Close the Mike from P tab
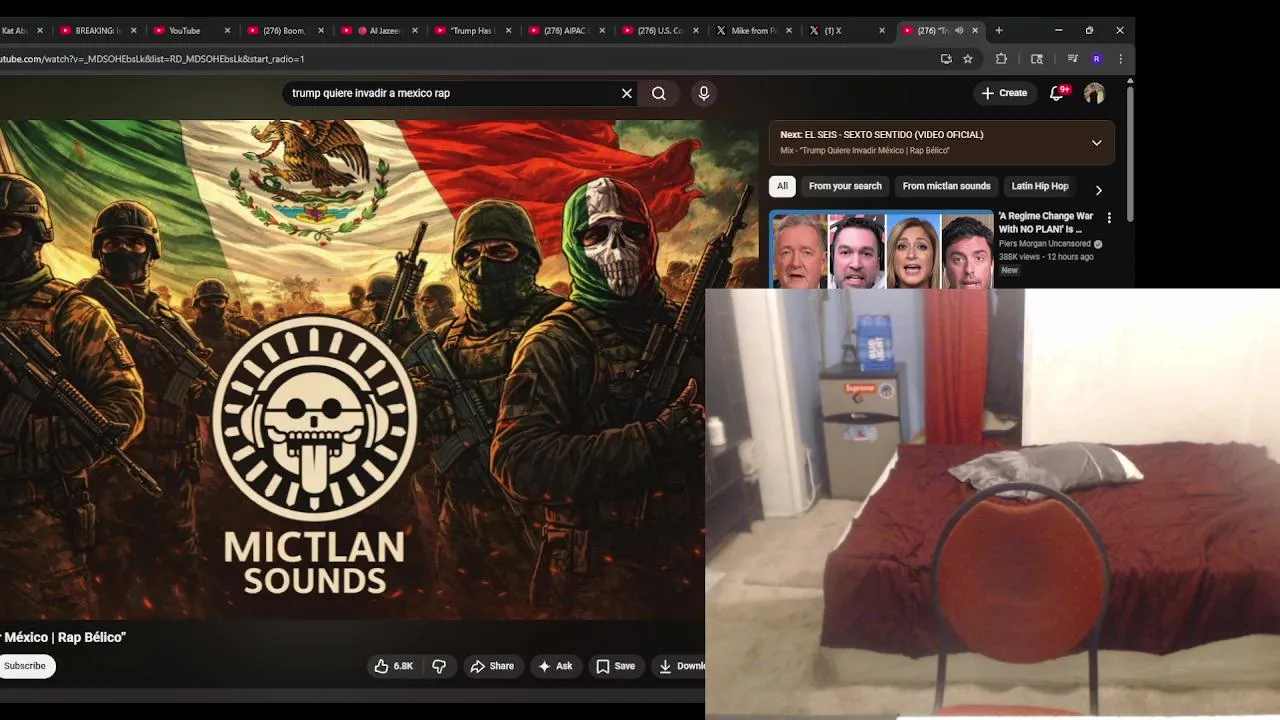This screenshot has height=720, width=1280. tap(789, 31)
